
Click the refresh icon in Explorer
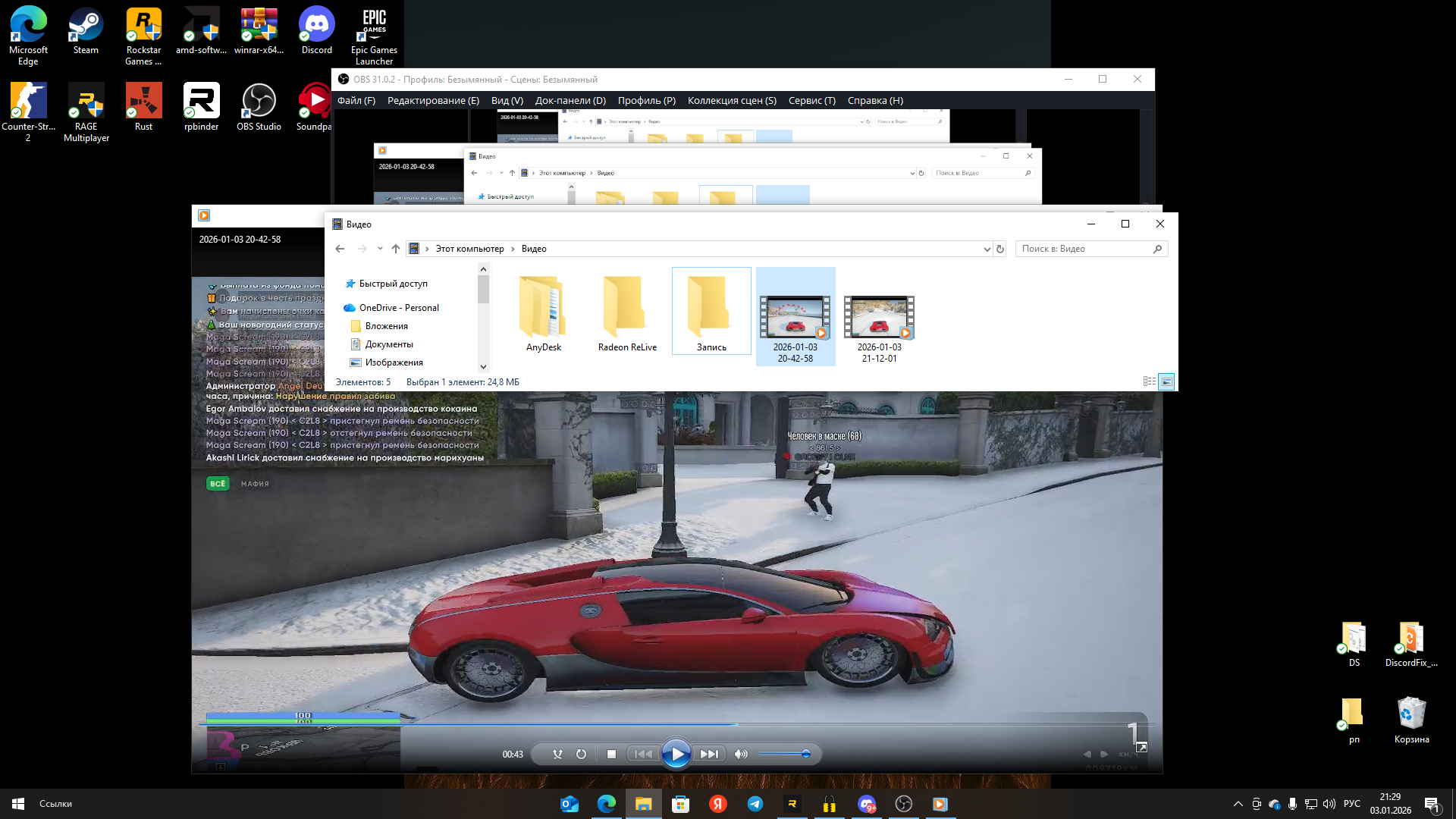click(x=1000, y=249)
